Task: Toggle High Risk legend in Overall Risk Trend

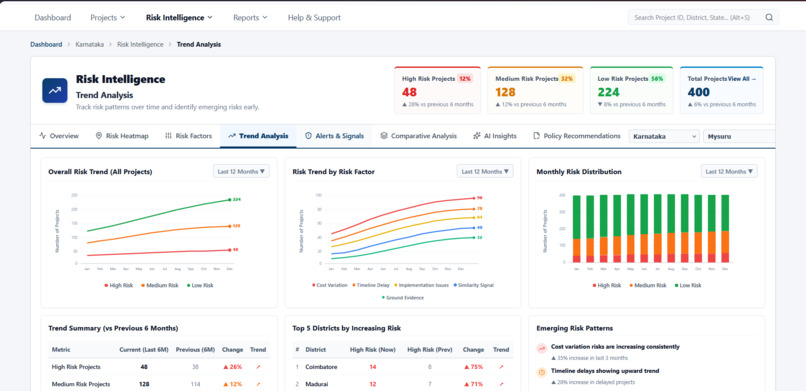Action: (x=119, y=285)
